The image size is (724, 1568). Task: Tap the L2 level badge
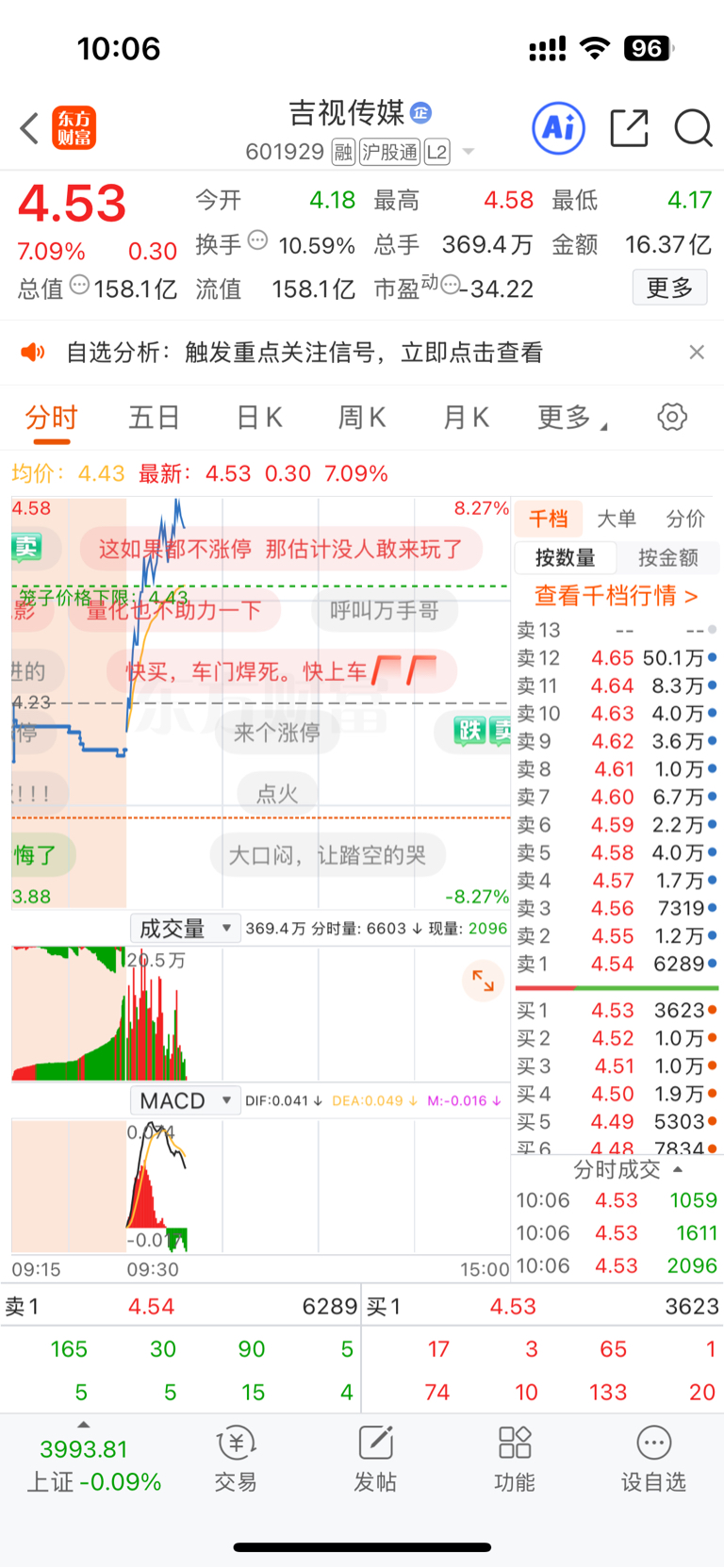[436, 152]
